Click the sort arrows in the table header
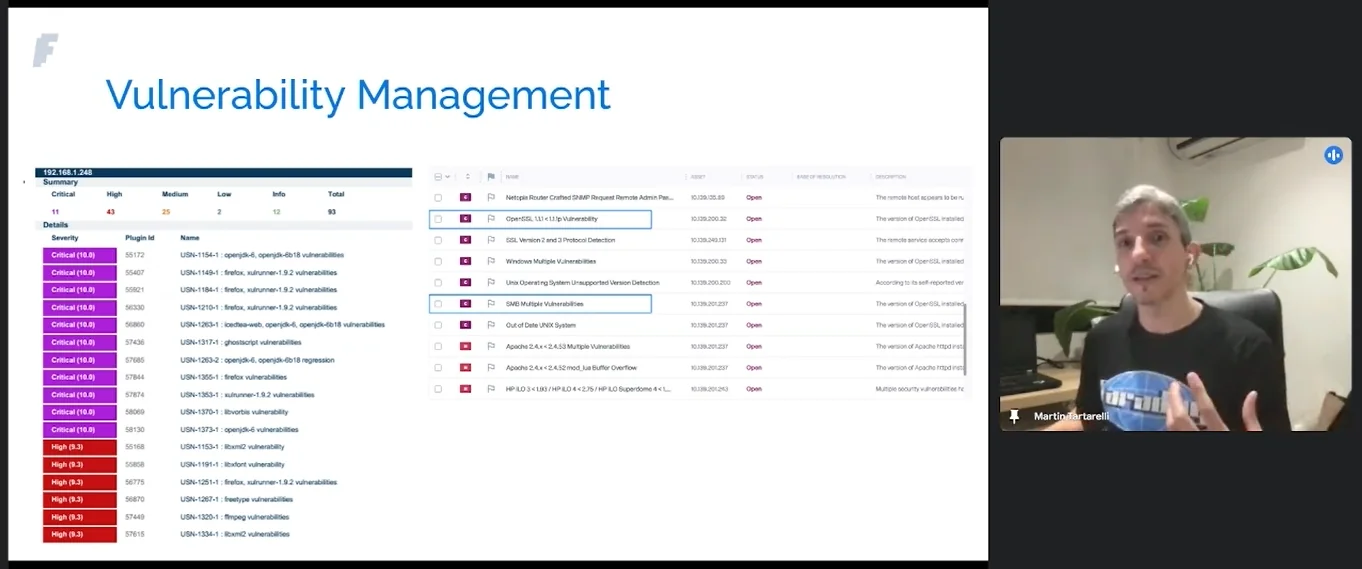 click(x=468, y=177)
